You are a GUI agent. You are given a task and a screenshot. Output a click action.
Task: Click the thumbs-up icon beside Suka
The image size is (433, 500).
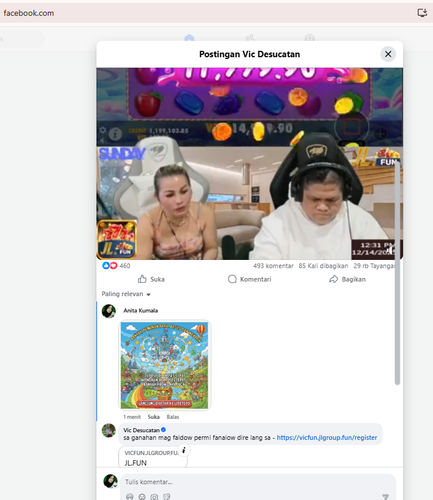point(142,279)
